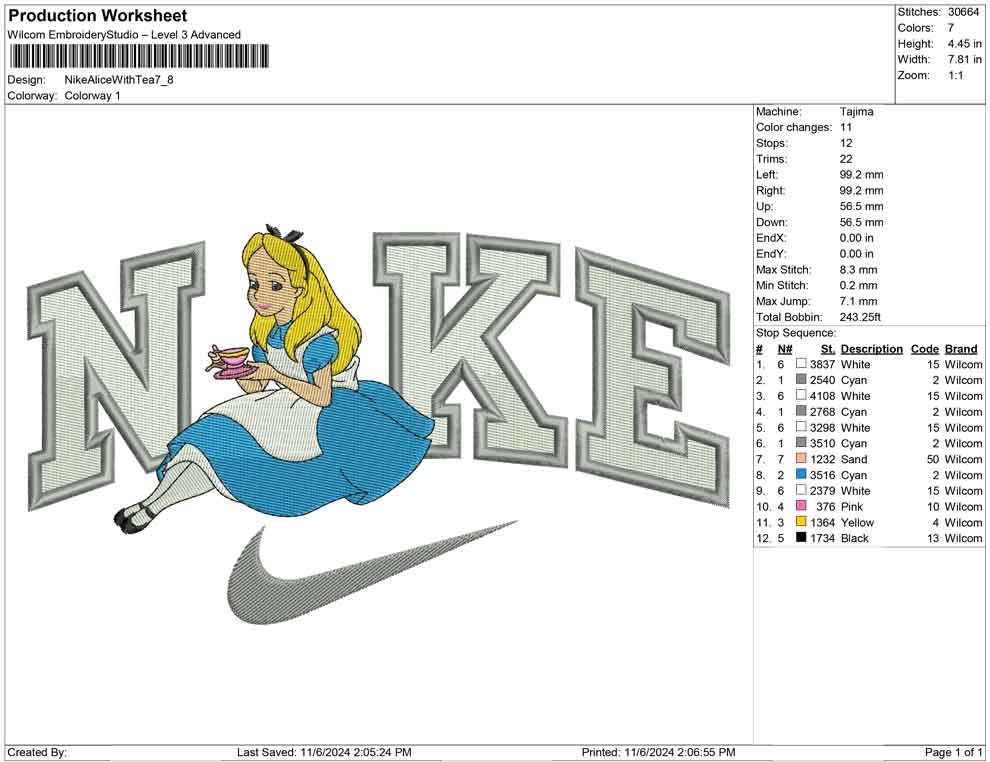Viewport: 990px width, 762px height.
Task: Click 'Last Saved: 11/6/2024 2:05:24 PM'
Action: click(324, 752)
